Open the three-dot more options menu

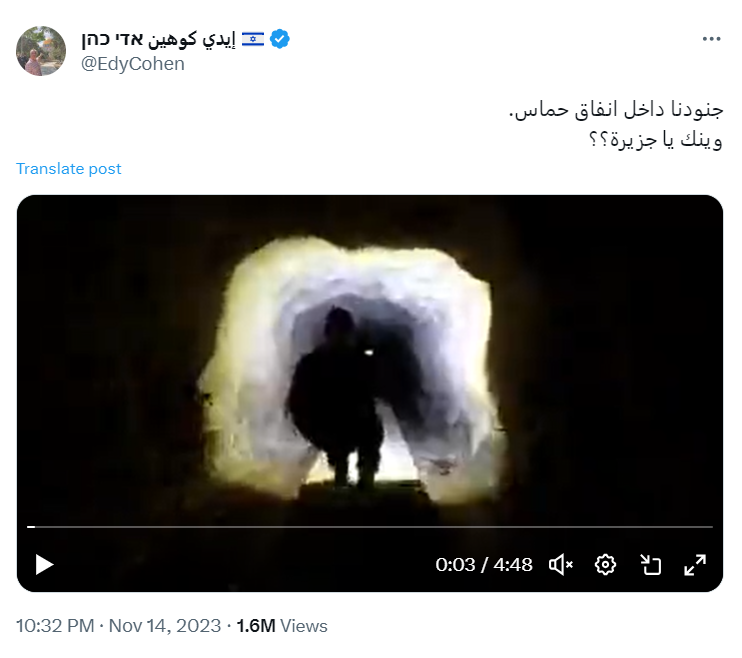point(711,39)
